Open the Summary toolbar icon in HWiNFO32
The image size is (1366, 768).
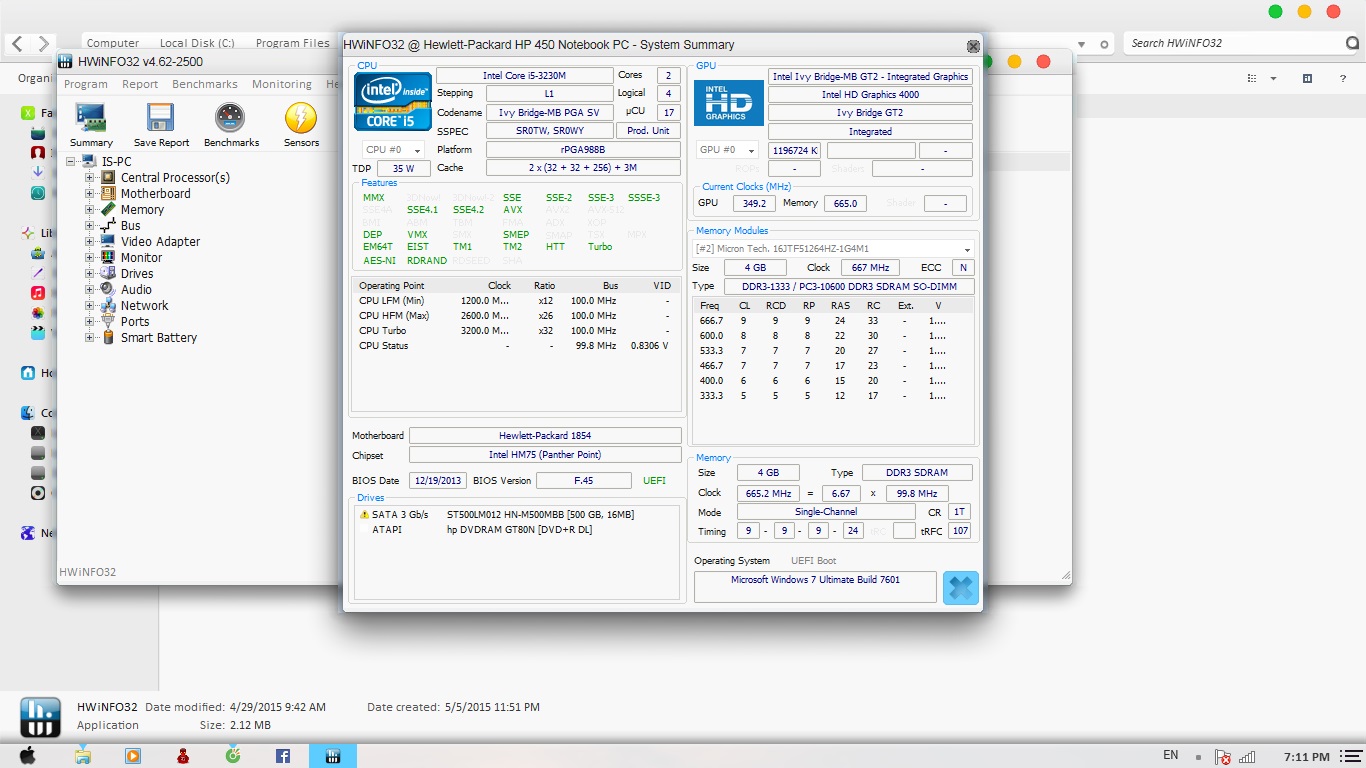[x=91, y=118]
